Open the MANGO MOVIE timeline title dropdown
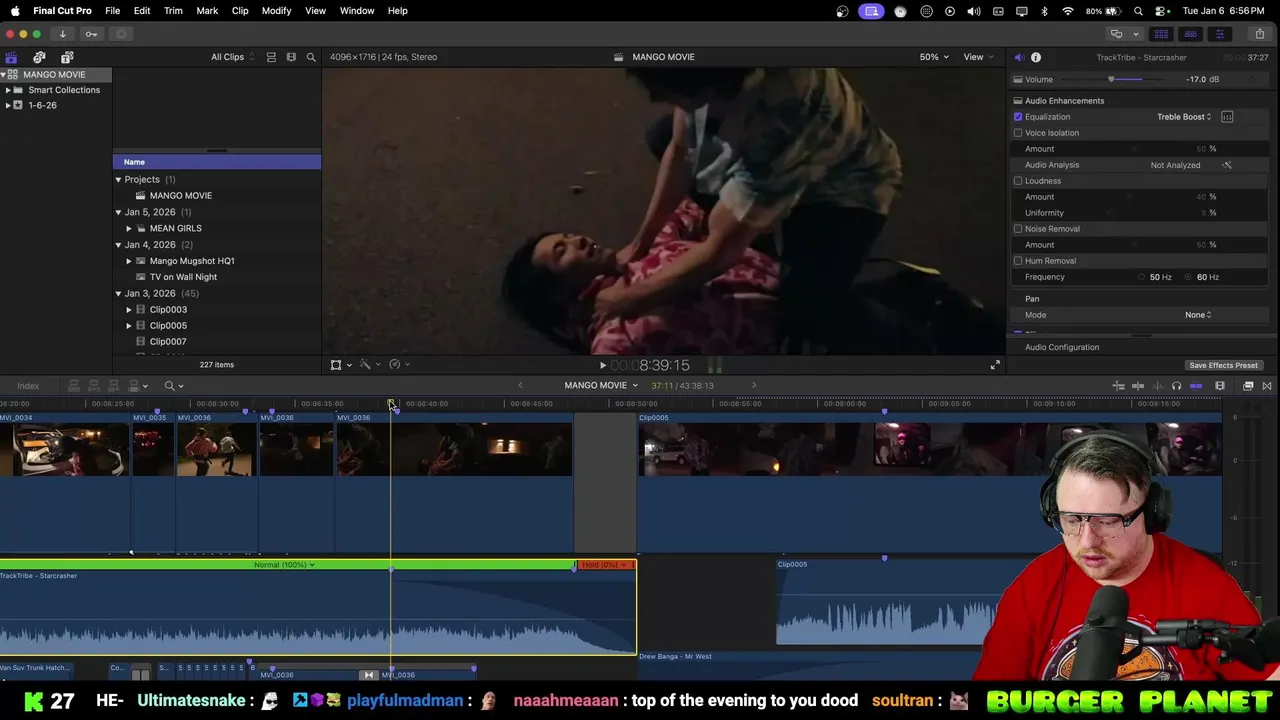This screenshot has width=1280, height=720. pyautogui.click(x=601, y=386)
